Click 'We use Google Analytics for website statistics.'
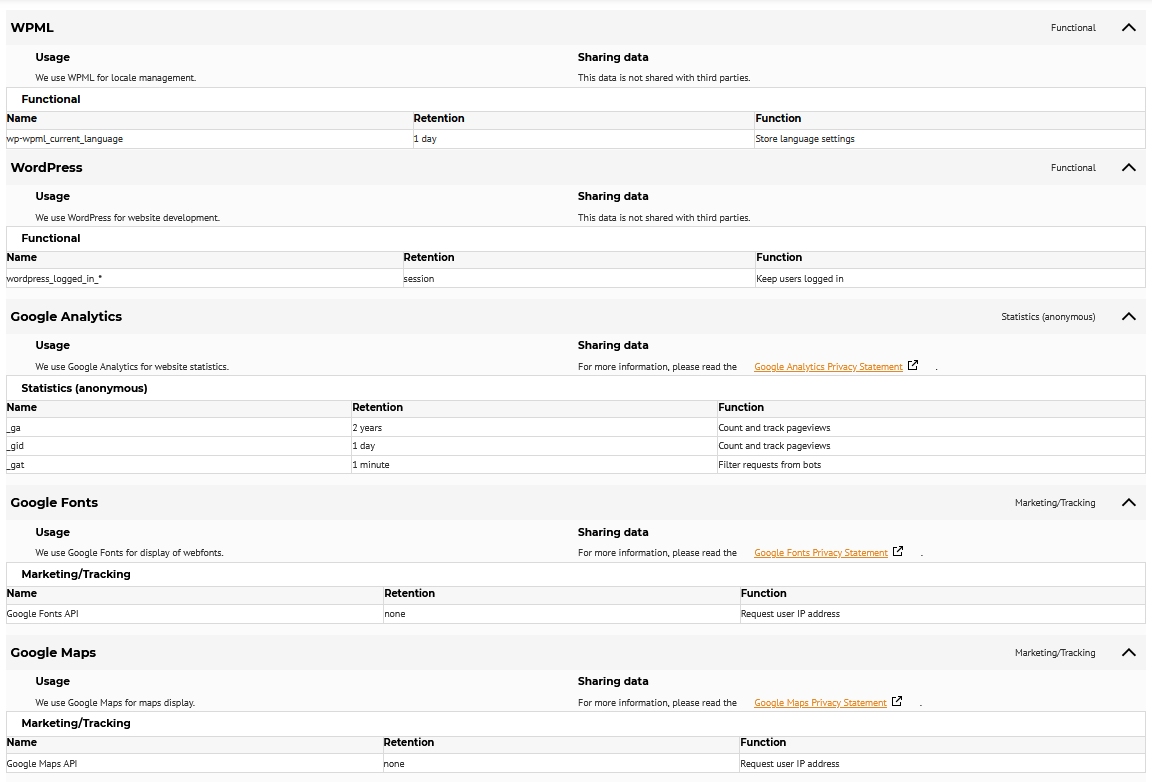Screen dimensions: 1152x782 [132, 367]
